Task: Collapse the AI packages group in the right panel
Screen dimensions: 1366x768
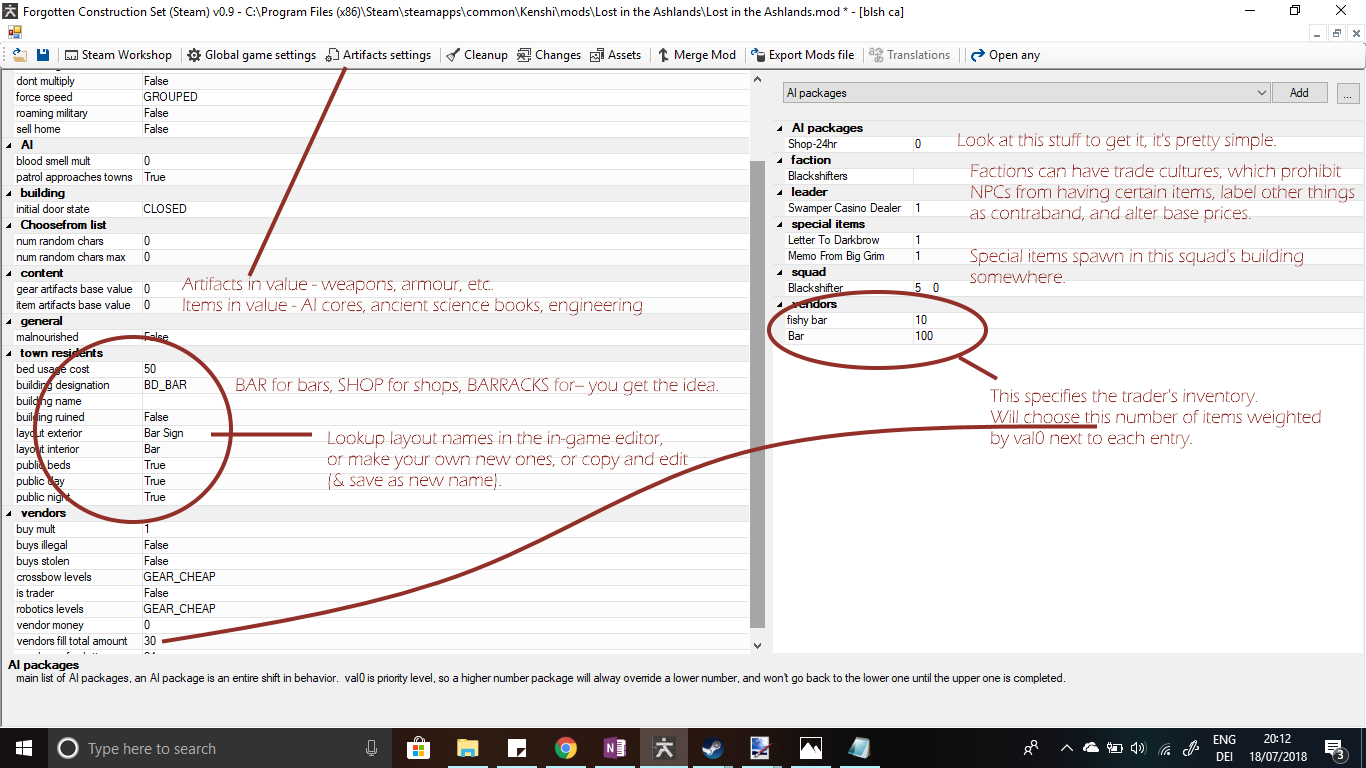Action: pyautogui.click(x=780, y=128)
